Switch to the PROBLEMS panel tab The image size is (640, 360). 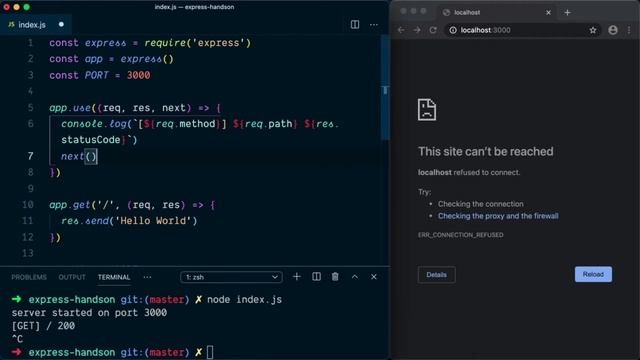coord(29,277)
